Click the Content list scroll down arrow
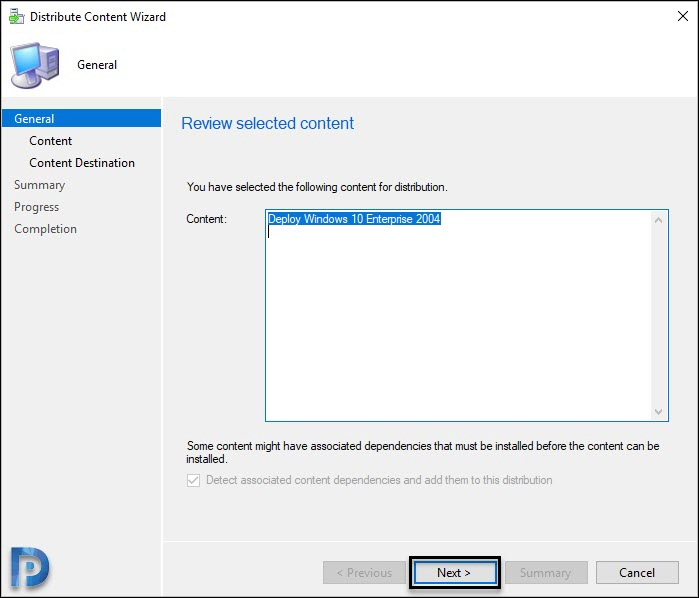The width and height of the screenshot is (699, 598). coord(658,412)
